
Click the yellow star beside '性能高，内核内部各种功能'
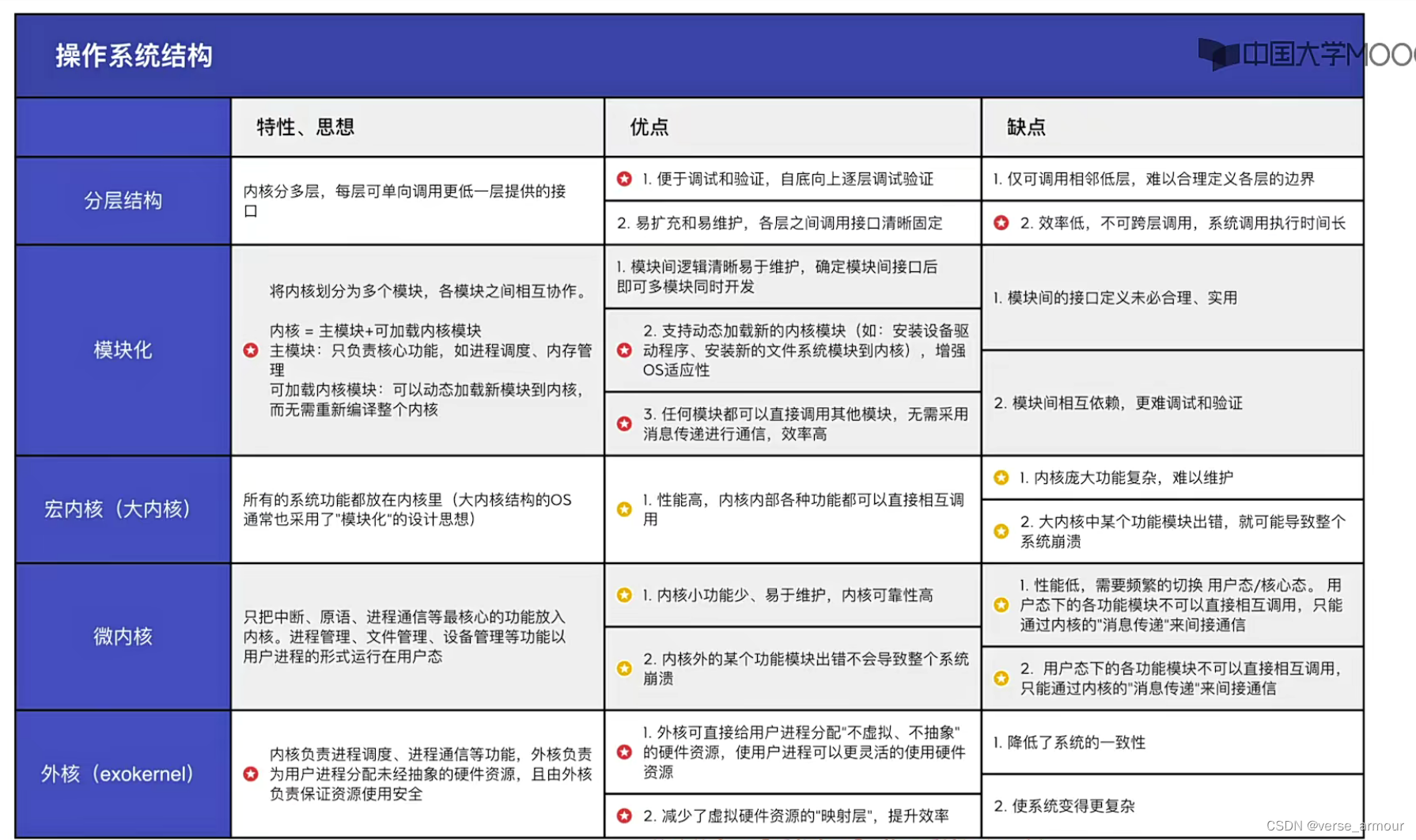click(x=624, y=509)
